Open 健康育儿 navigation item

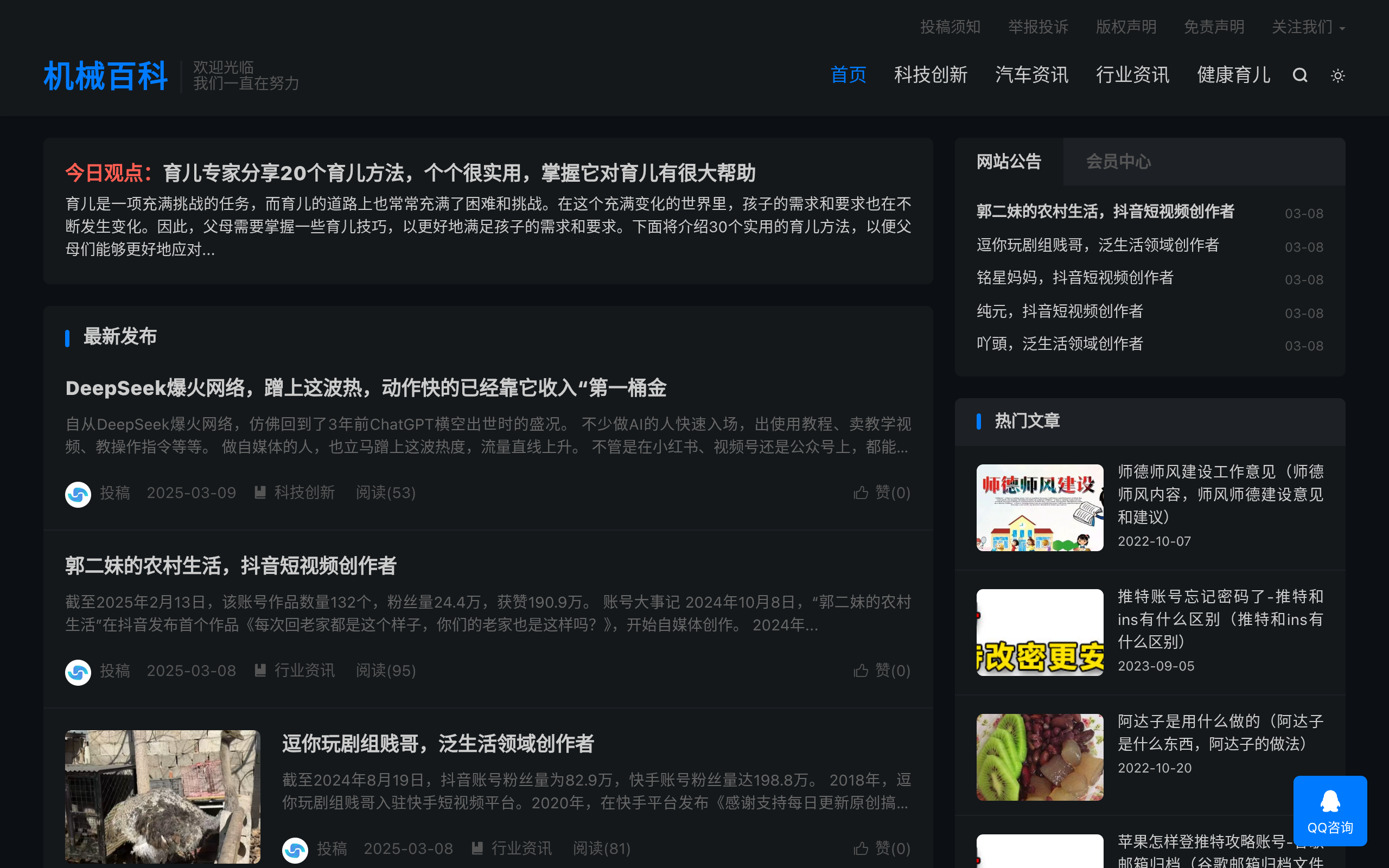(1233, 75)
